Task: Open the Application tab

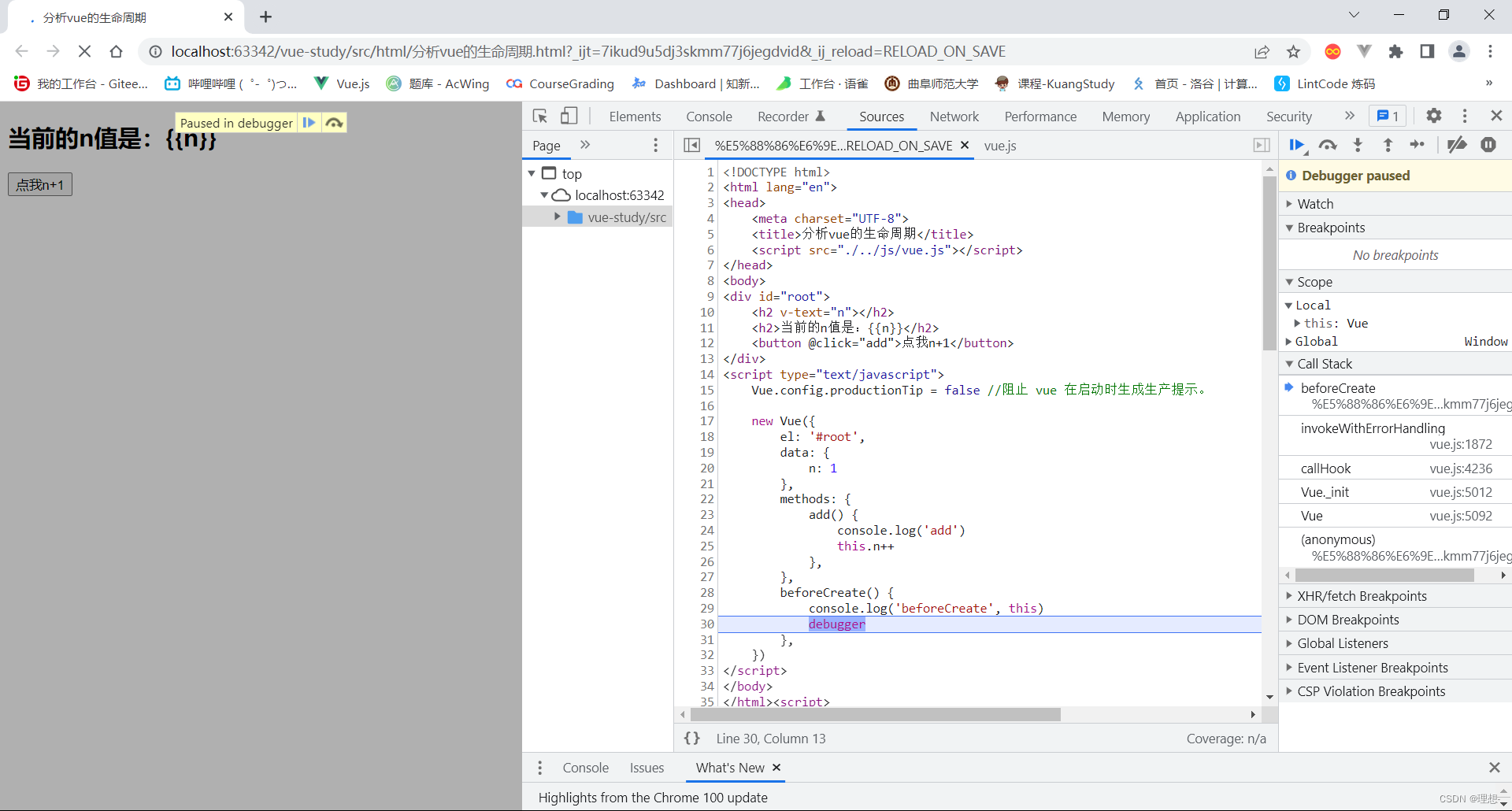Action: click(1208, 117)
